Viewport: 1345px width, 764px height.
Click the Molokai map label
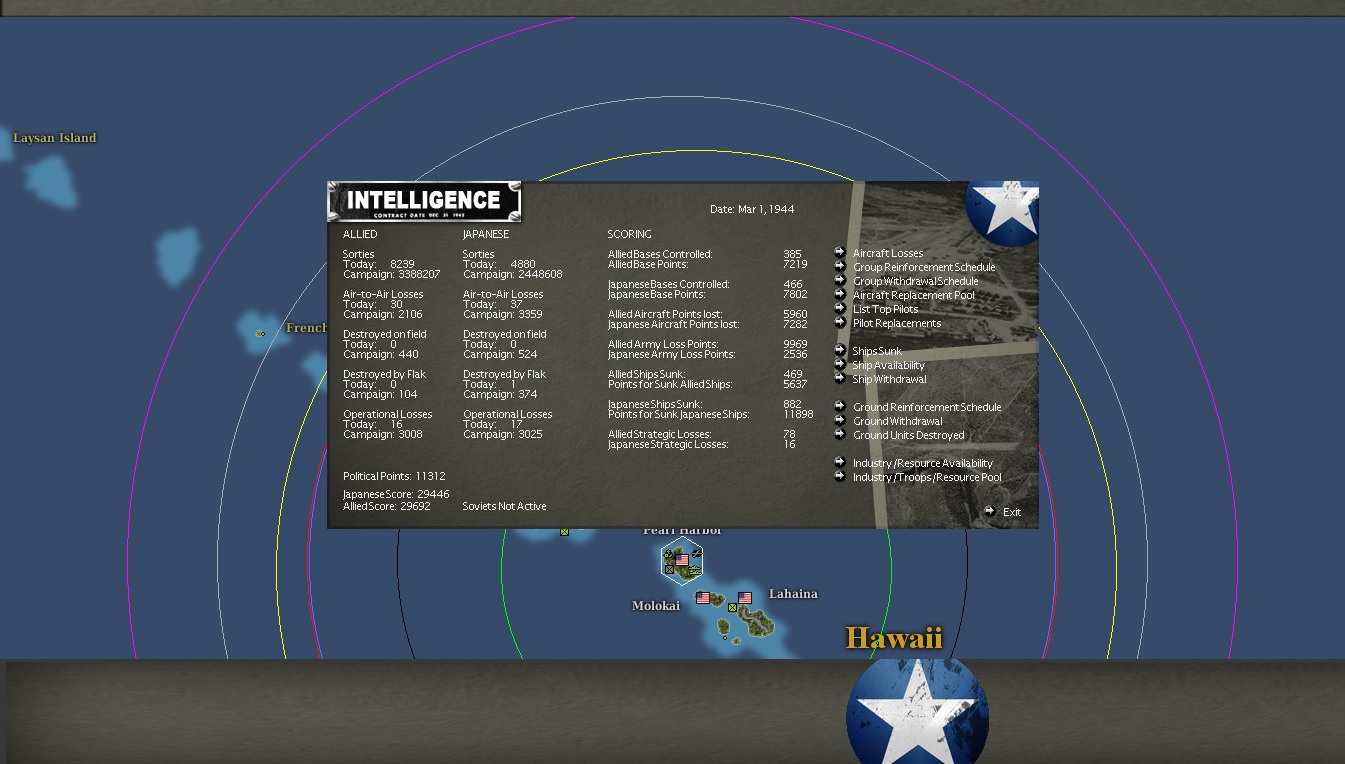tap(656, 606)
